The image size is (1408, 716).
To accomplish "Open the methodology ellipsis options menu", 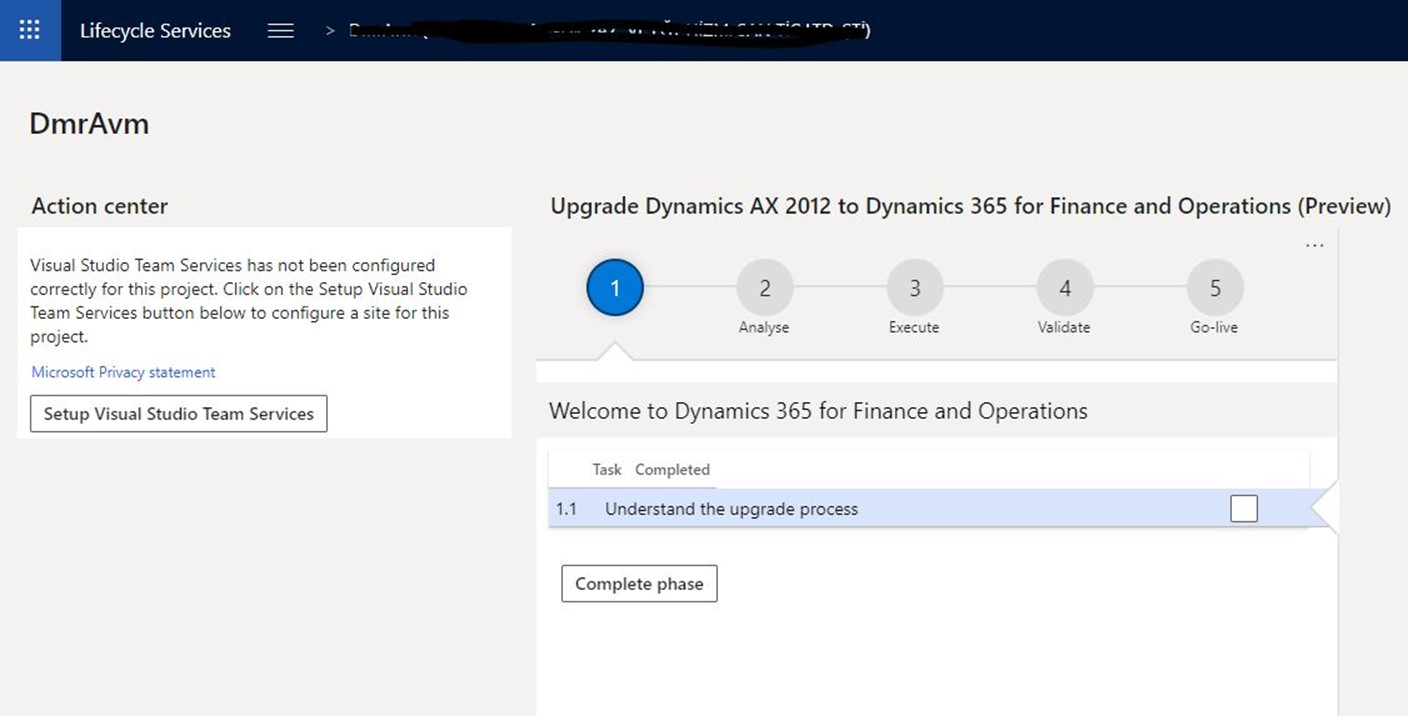I will coord(1314,246).
